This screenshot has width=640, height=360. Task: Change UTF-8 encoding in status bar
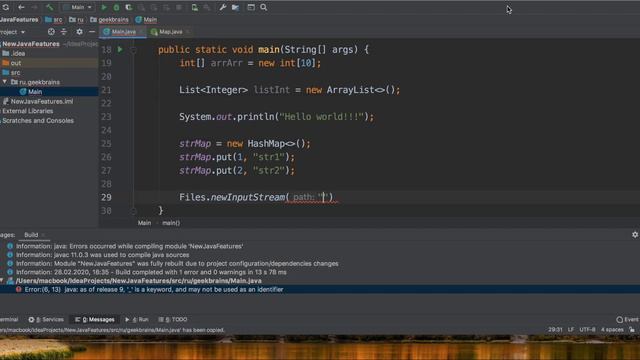[587, 329]
